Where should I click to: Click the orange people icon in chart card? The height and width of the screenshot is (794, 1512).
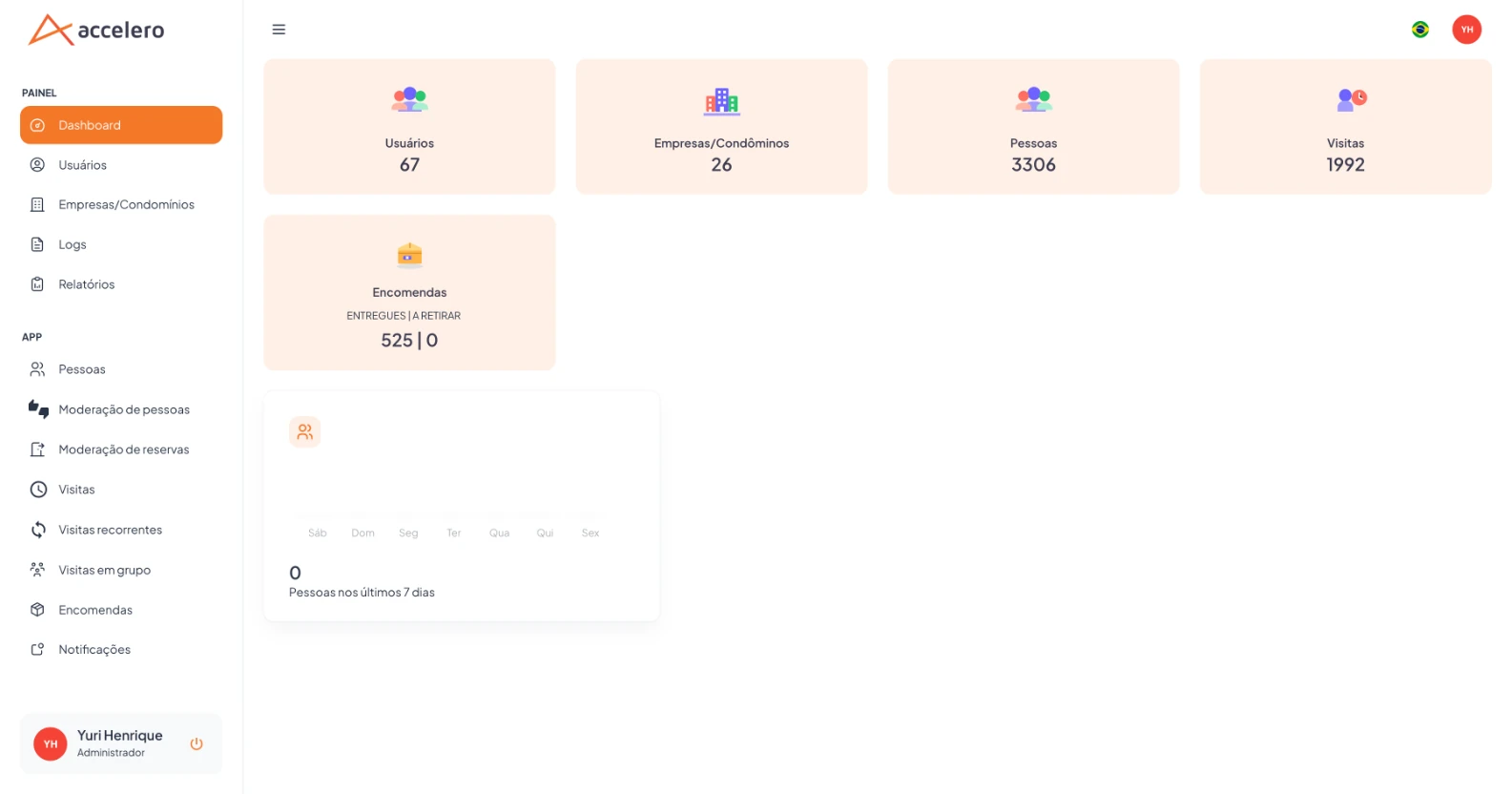coord(304,432)
